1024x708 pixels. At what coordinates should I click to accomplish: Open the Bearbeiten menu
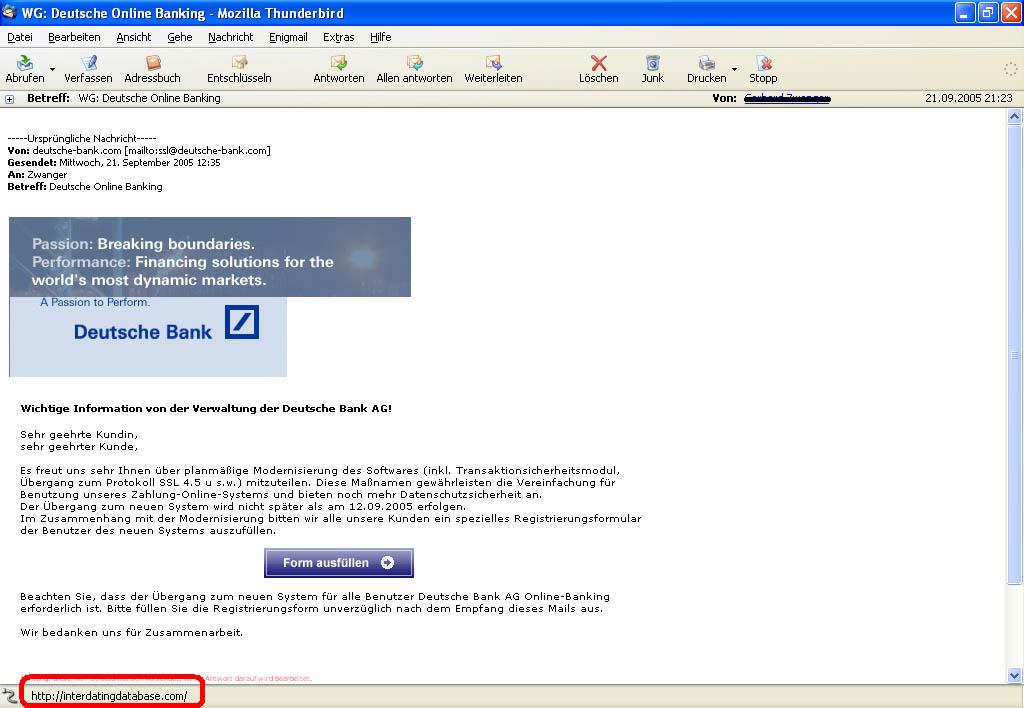(x=74, y=37)
